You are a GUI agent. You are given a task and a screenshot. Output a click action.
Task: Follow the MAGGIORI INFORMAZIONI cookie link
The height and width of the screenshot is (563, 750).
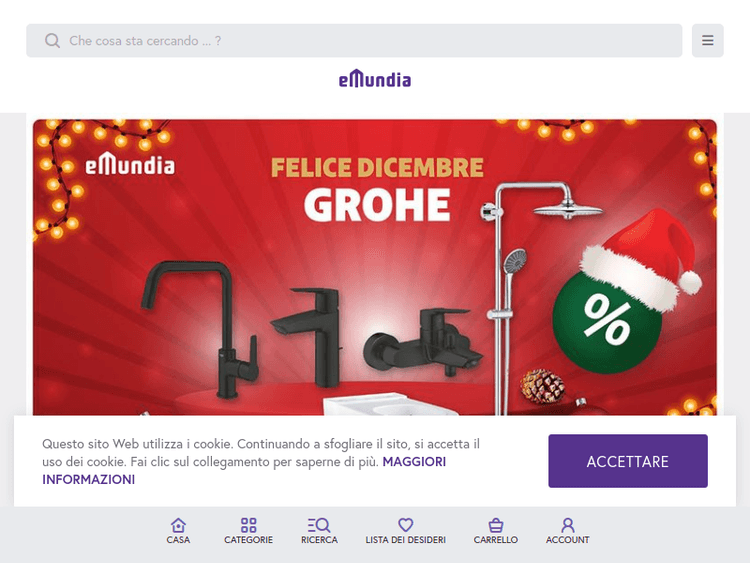click(244, 470)
